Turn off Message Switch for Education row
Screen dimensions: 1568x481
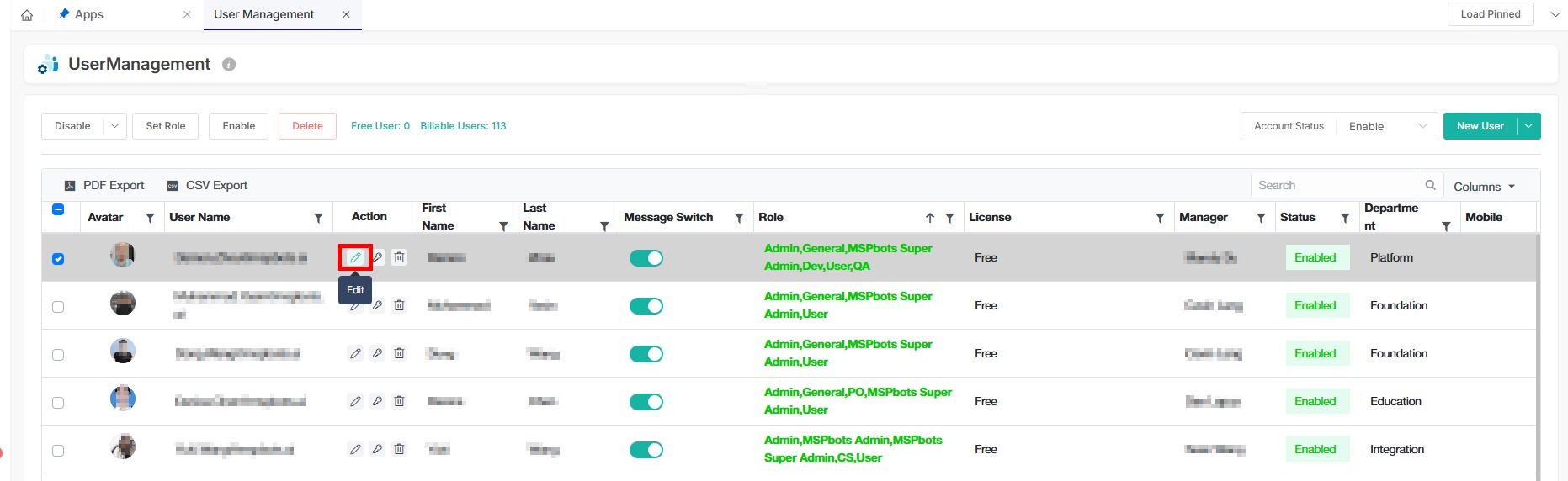[646, 402]
